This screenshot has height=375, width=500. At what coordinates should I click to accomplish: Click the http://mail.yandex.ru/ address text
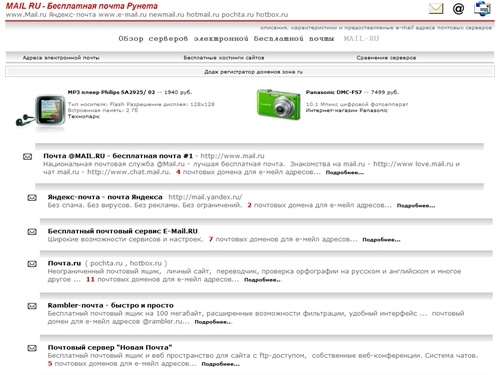[x=205, y=197]
